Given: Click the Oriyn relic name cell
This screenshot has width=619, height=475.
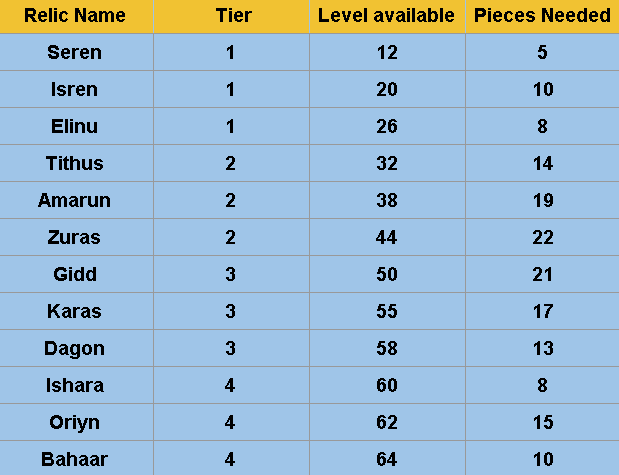Looking at the screenshot, I should (x=75, y=422).
